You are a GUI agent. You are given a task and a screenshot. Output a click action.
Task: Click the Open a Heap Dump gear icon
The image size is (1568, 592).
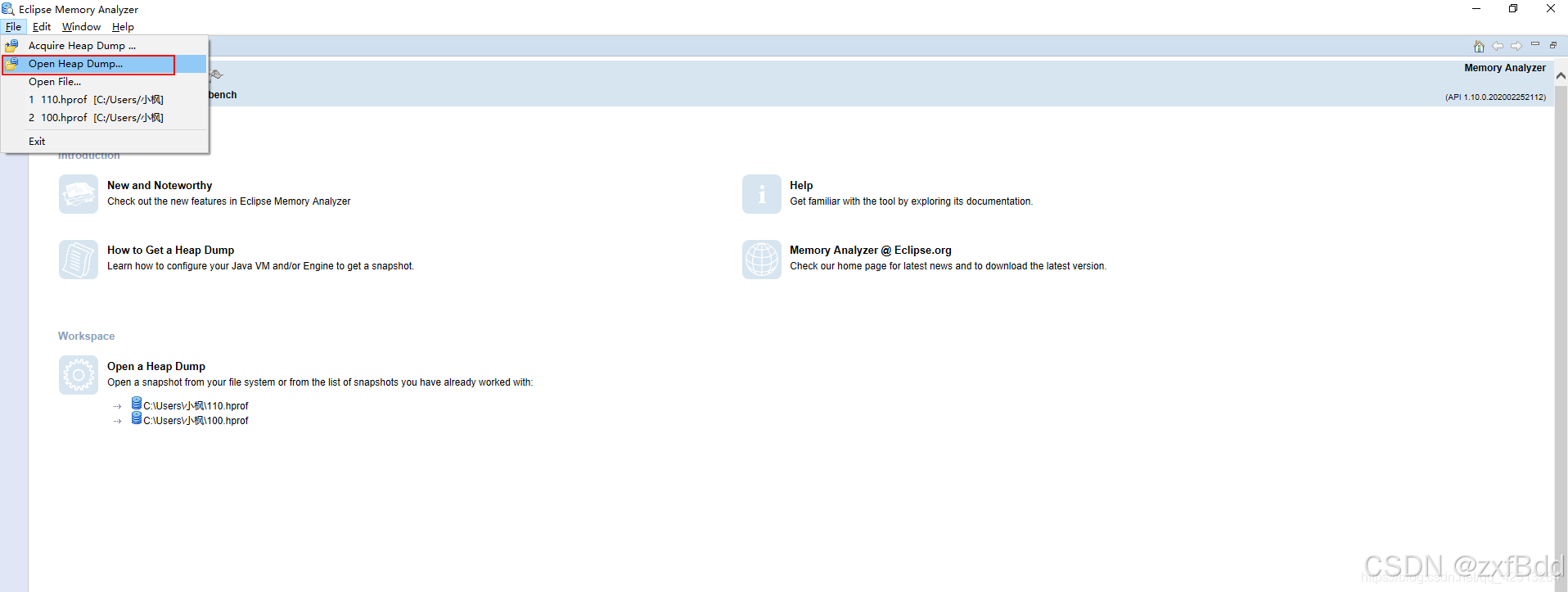coord(79,375)
